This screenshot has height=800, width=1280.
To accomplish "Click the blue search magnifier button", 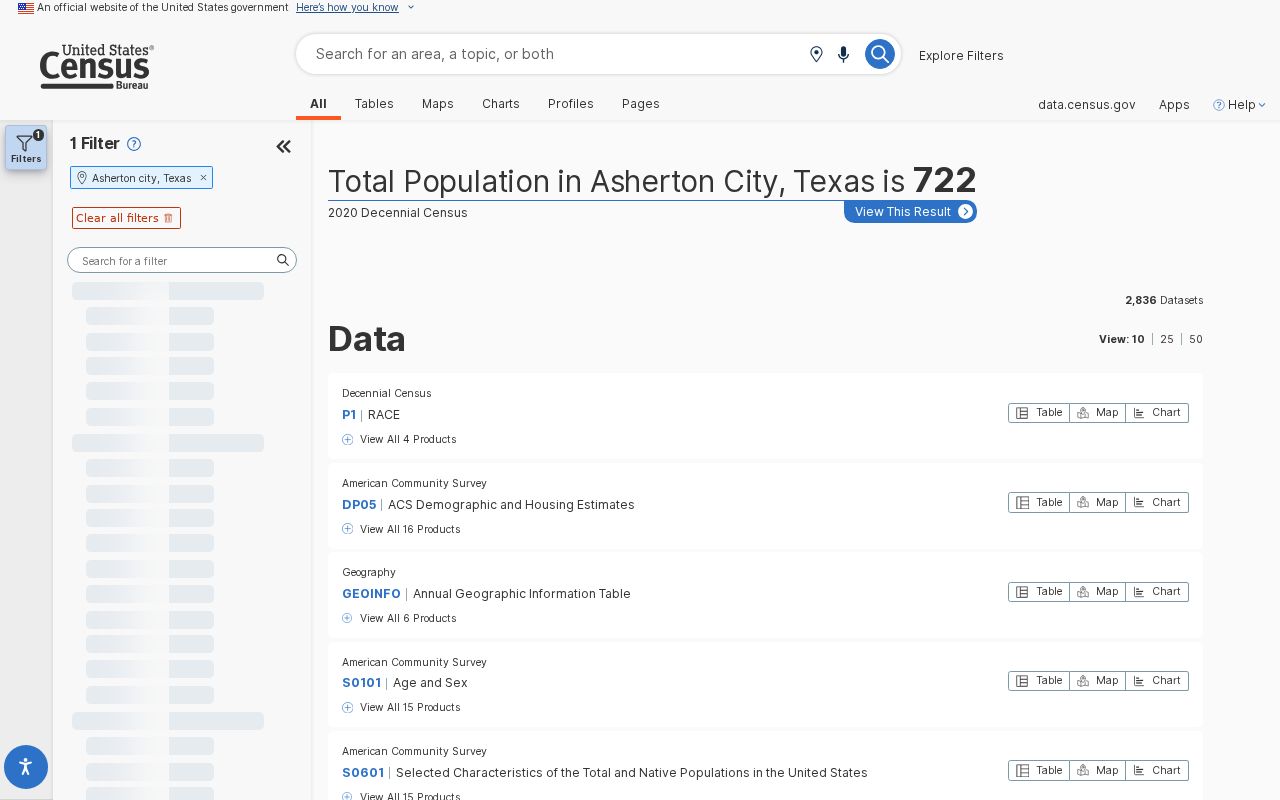I will [x=879, y=54].
